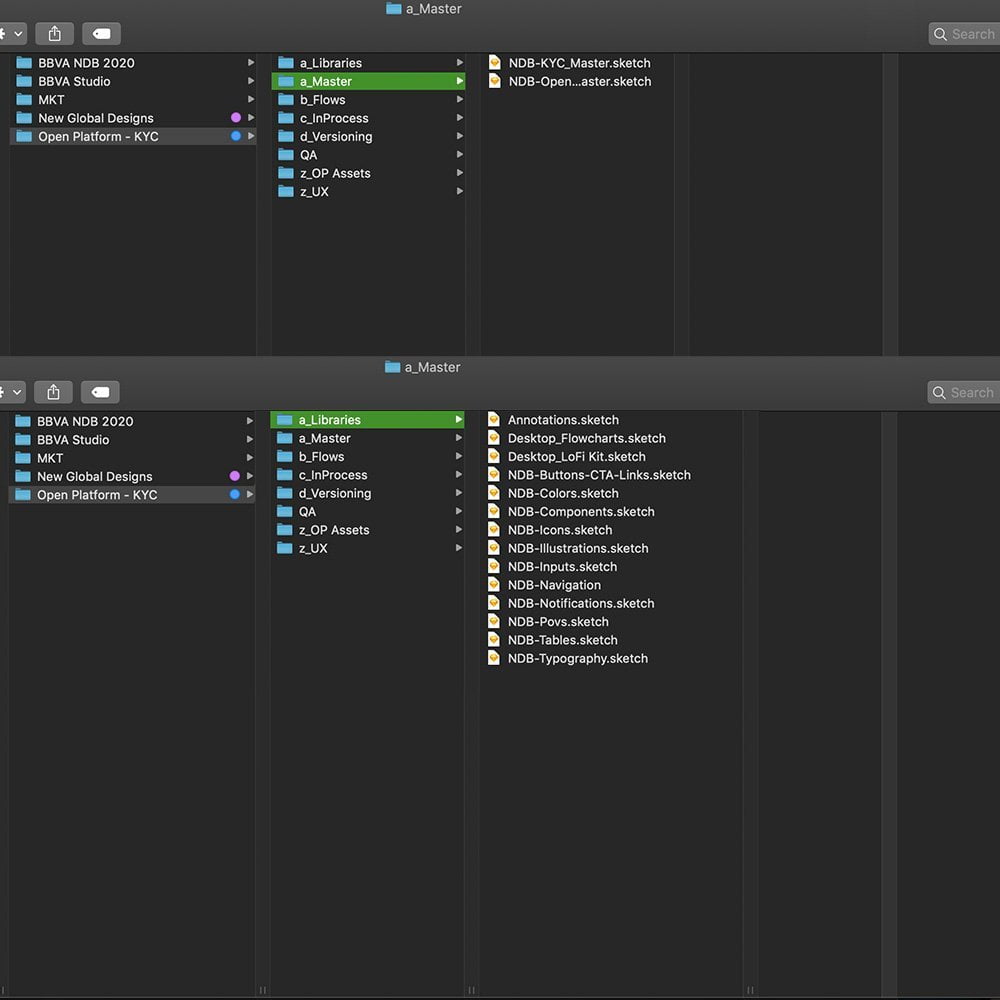Click the Sketch icon next to Annotations.sketch
Screen dimensions: 1000x1000
click(494, 420)
